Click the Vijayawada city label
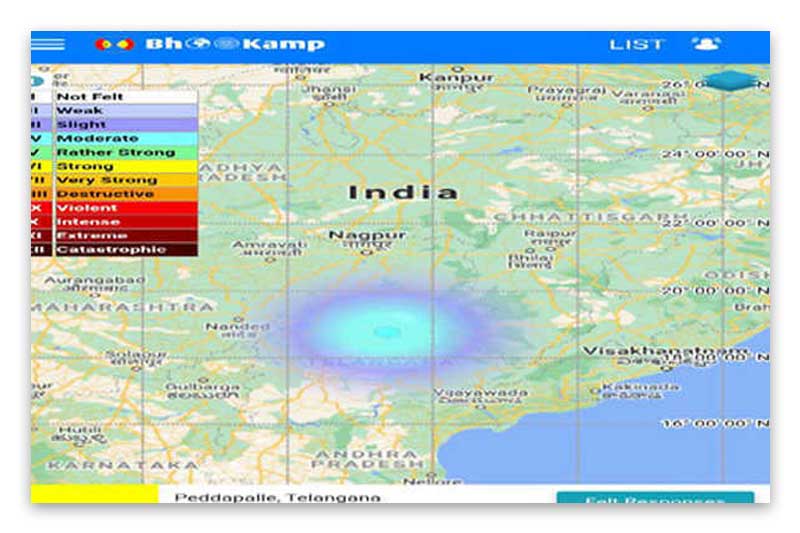The width and height of the screenshot is (800, 533). (480, 393)
